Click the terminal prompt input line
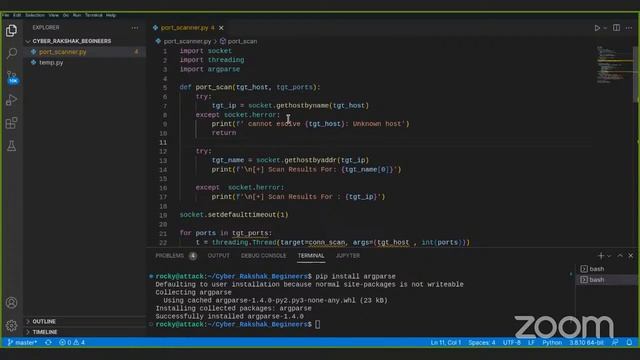 [x=318, y=324]
